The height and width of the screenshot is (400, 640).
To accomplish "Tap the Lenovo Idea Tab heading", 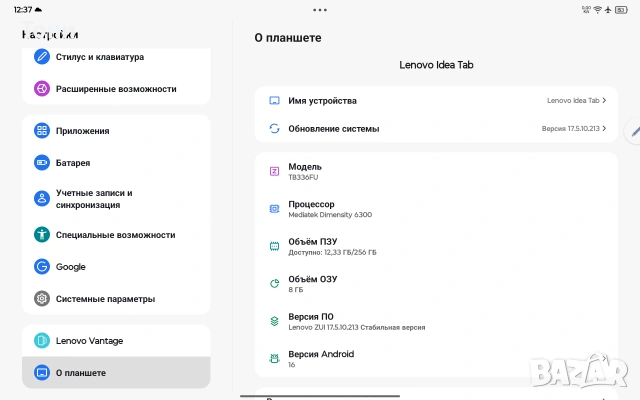I will point(436,65).
